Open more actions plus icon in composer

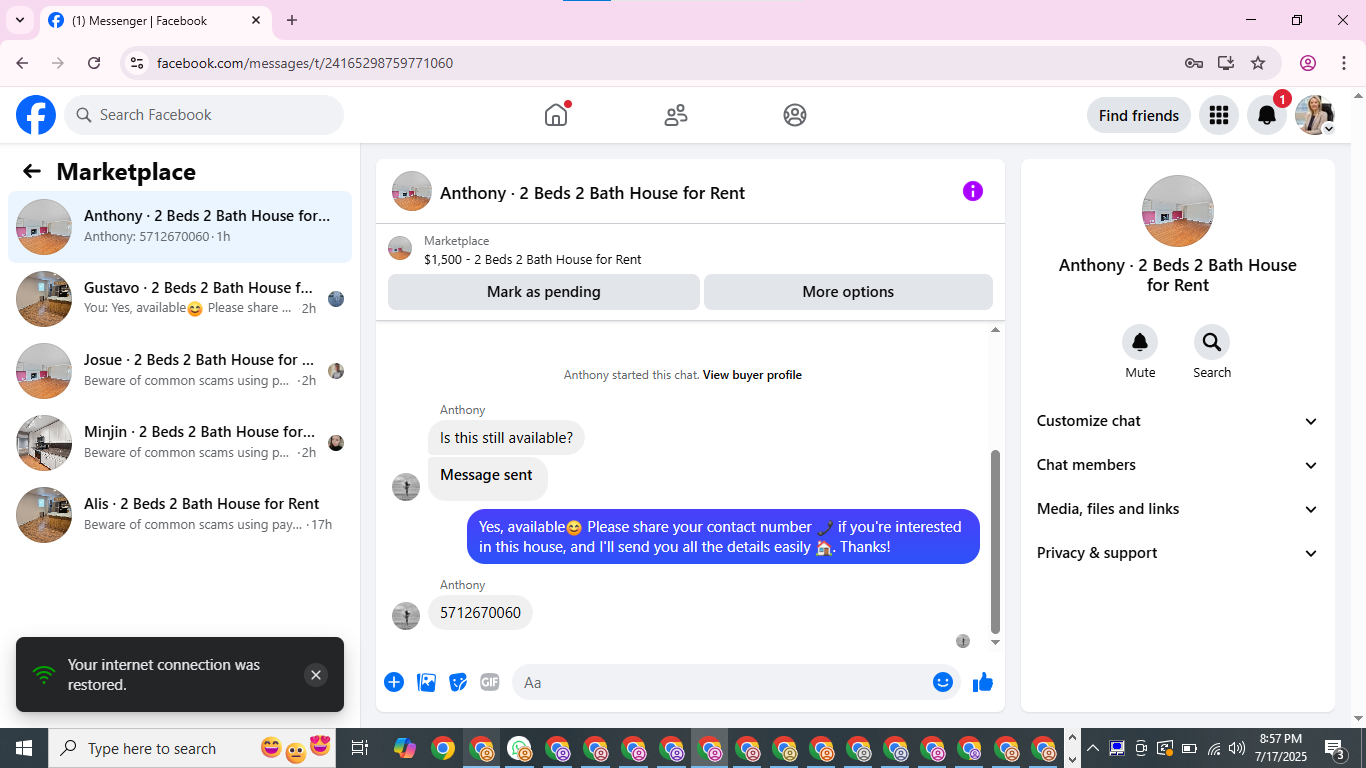point(394,682)
